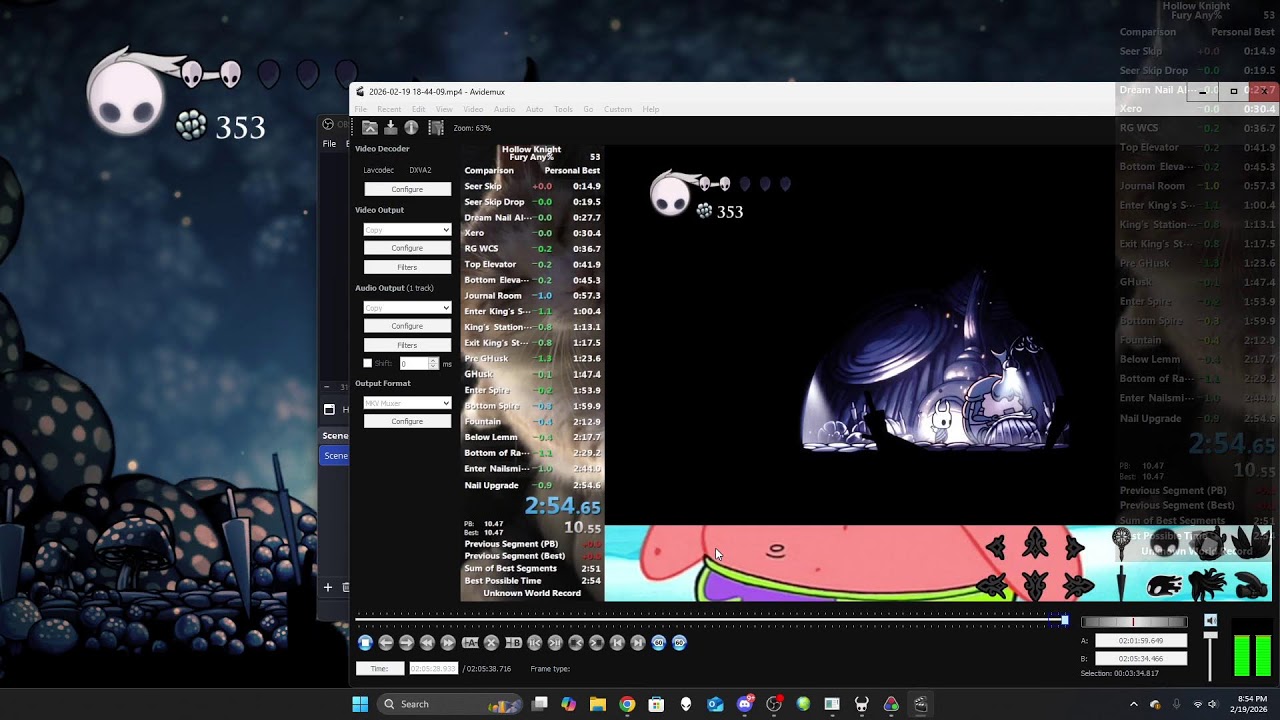Open the Tools menu
Viewport: 1280px width, 720px height.
[563, 109]
